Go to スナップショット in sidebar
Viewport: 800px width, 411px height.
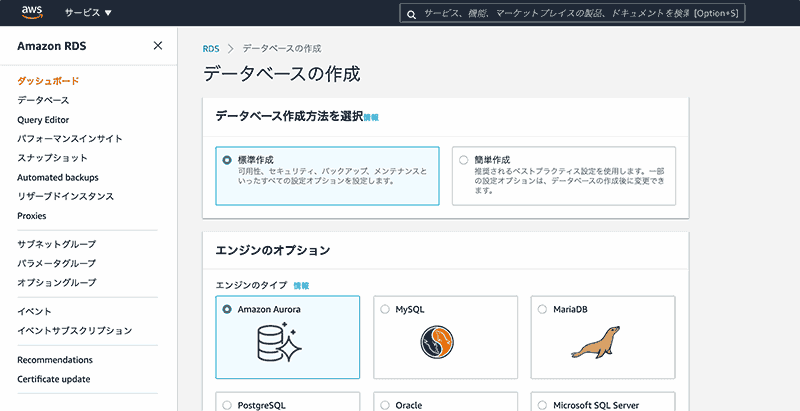52,158
